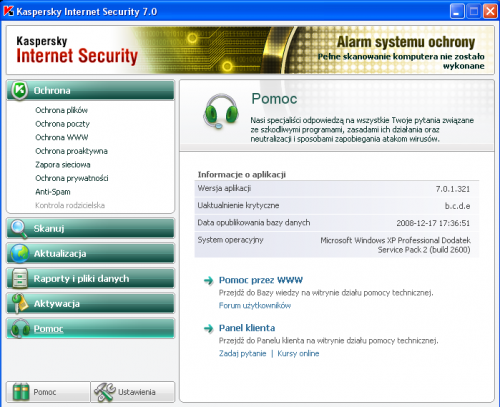The image size is (500, 407).
Task: Click the Kaspersky Internet Security logo
Action: tap(77, 51)
